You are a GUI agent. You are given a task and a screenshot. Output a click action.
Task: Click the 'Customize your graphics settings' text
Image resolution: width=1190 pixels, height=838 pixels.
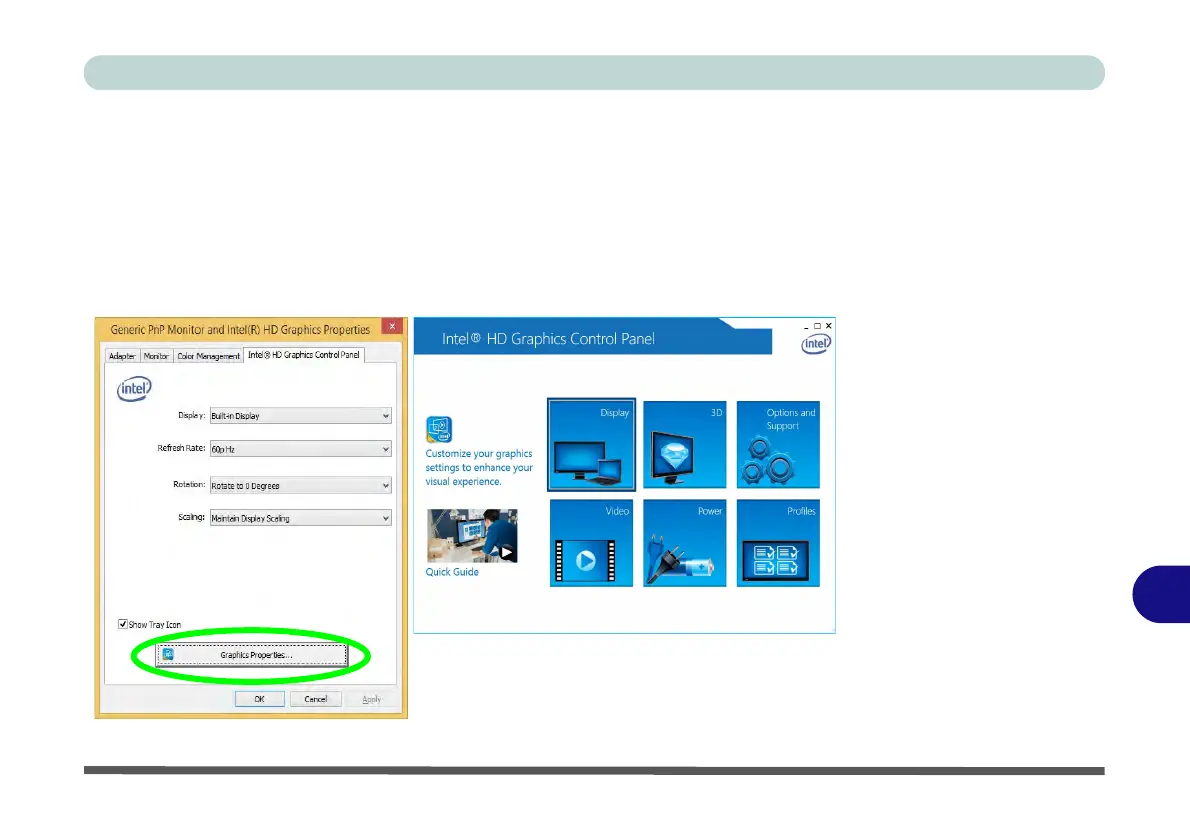pyautogui.click(x=479, y=468)
